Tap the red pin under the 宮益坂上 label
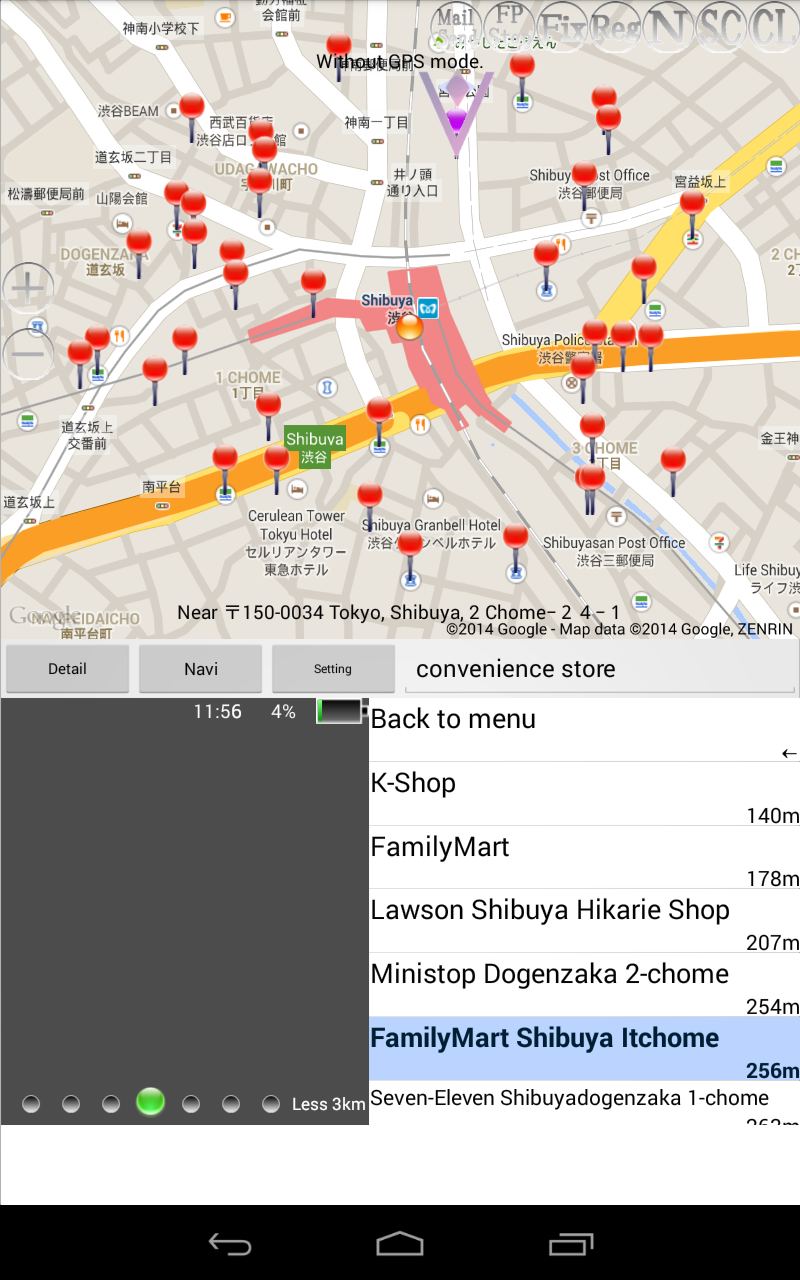Screen dimensions: 800x1280 (692, 213)
